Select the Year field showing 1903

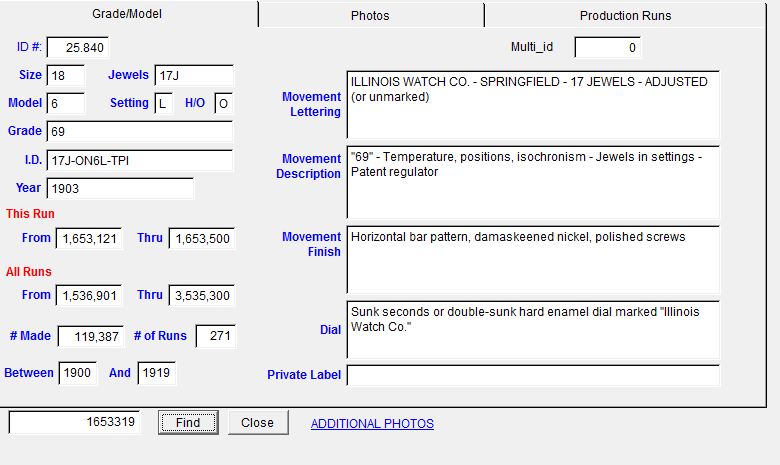coord(119,188)
